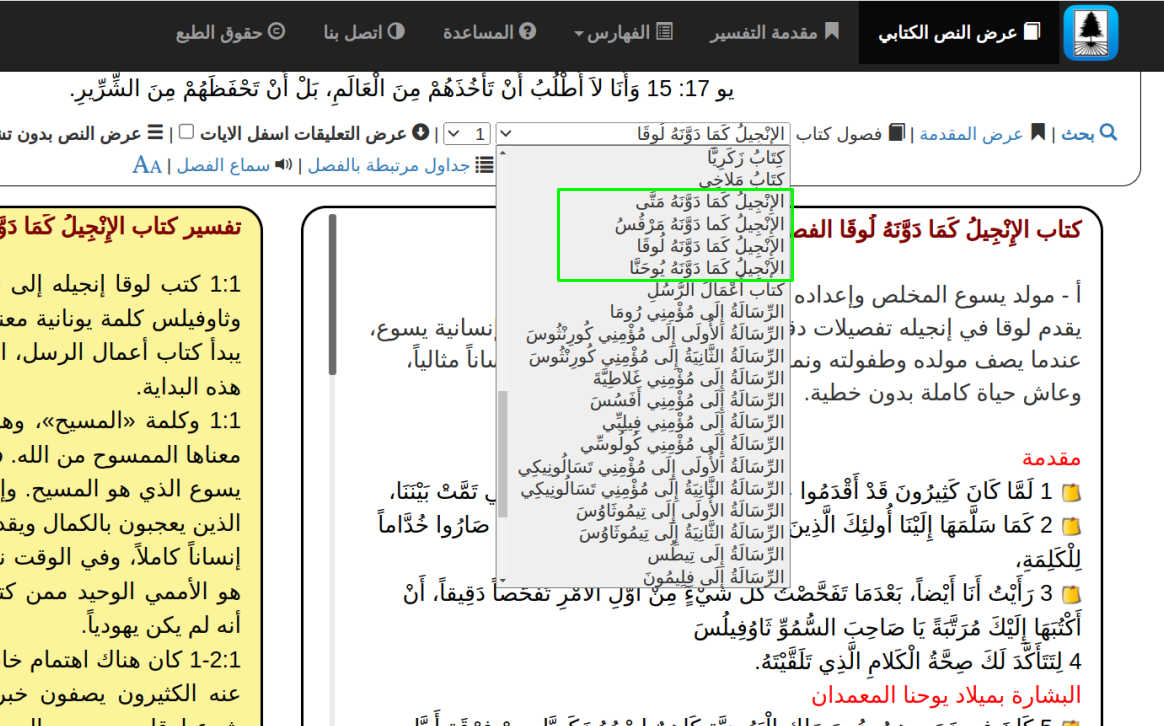The height and width of the screenshot is (726, 1164).
Task: Select الإنجيل كما دونه مَتَّى option
Action: point(709,201)
